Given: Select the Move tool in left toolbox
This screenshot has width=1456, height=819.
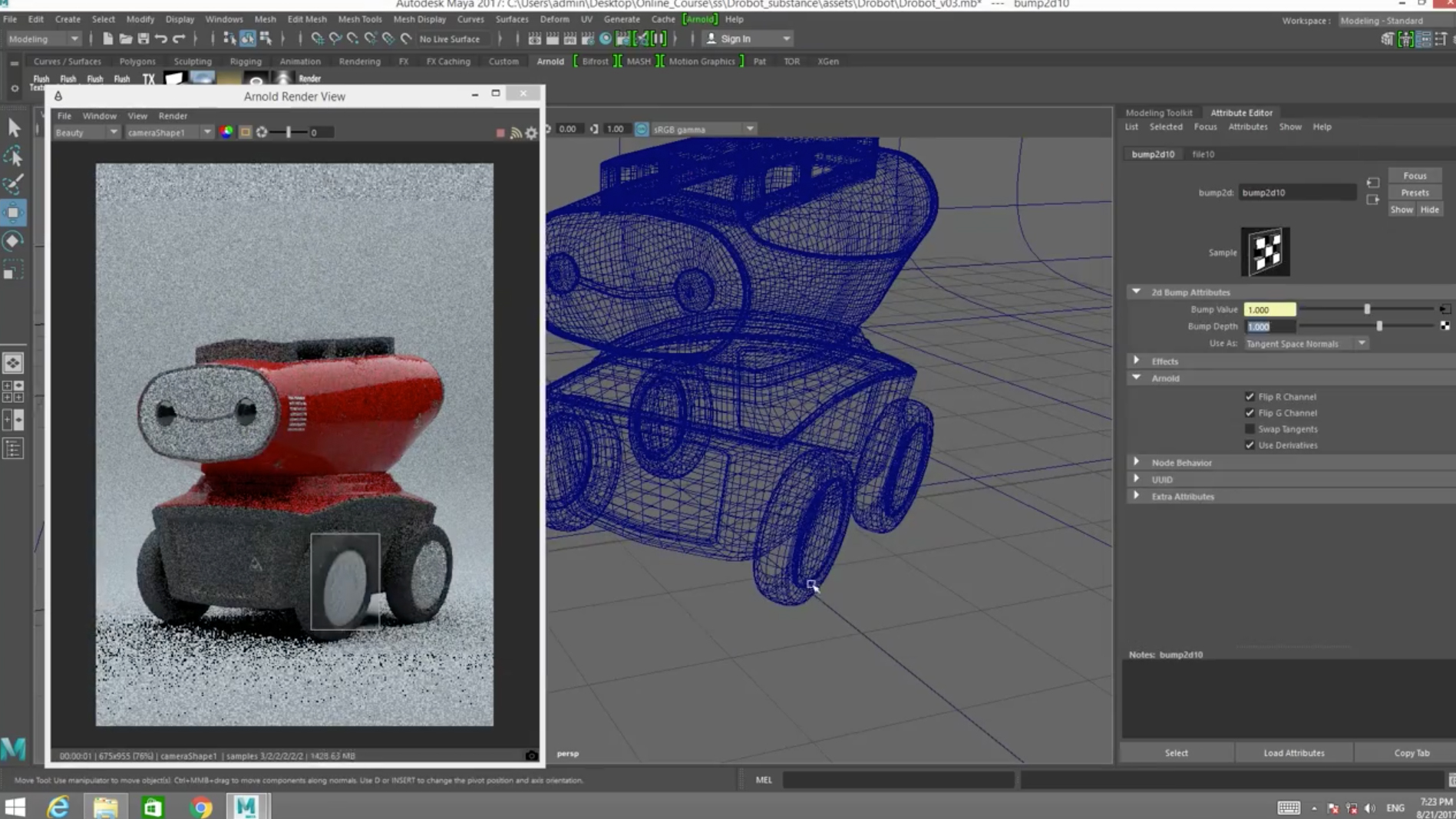Looking at the screenshot, I should [13, 213].
